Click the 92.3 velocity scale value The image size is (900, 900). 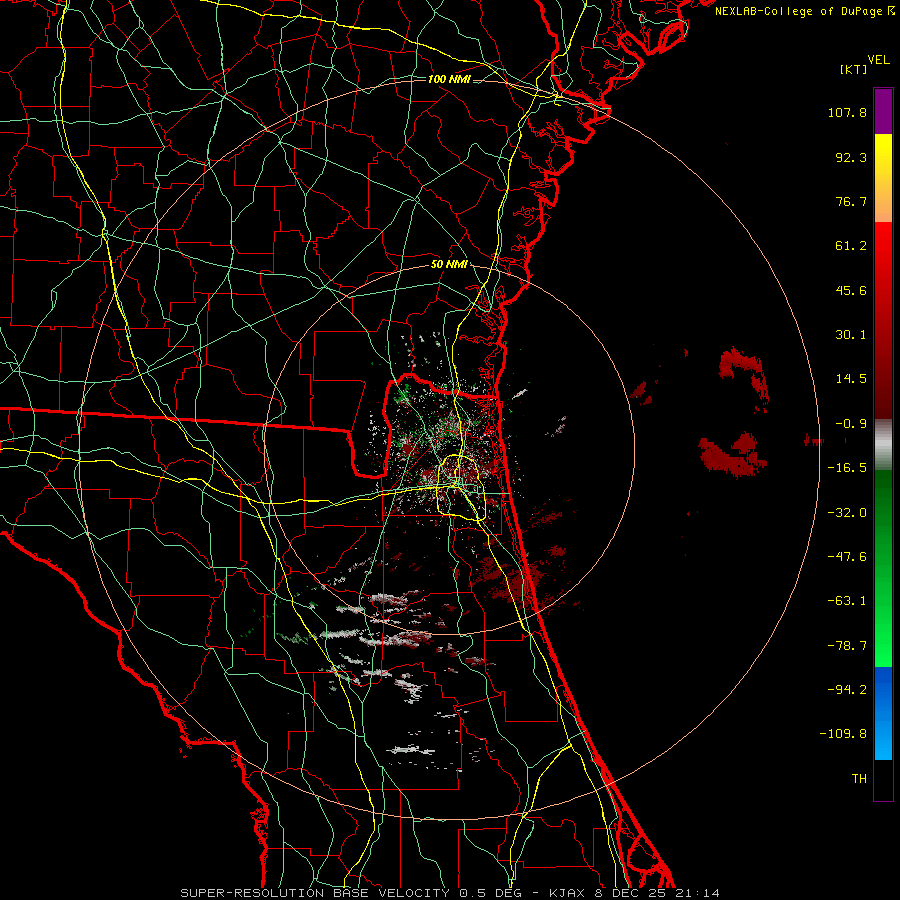click(x=851, y=157)
